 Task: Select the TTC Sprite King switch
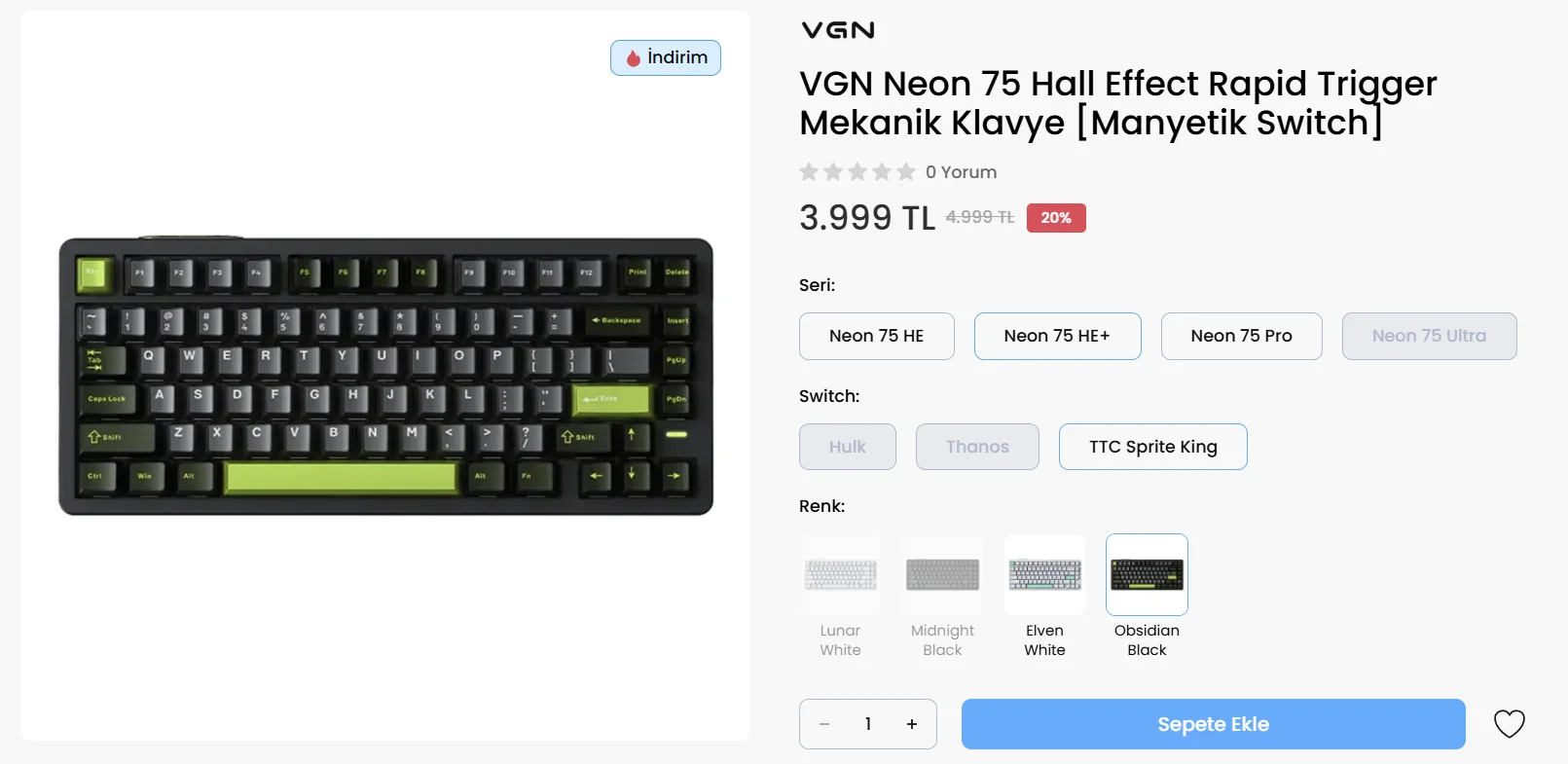pyautogui.click(x=1153, y=447)
